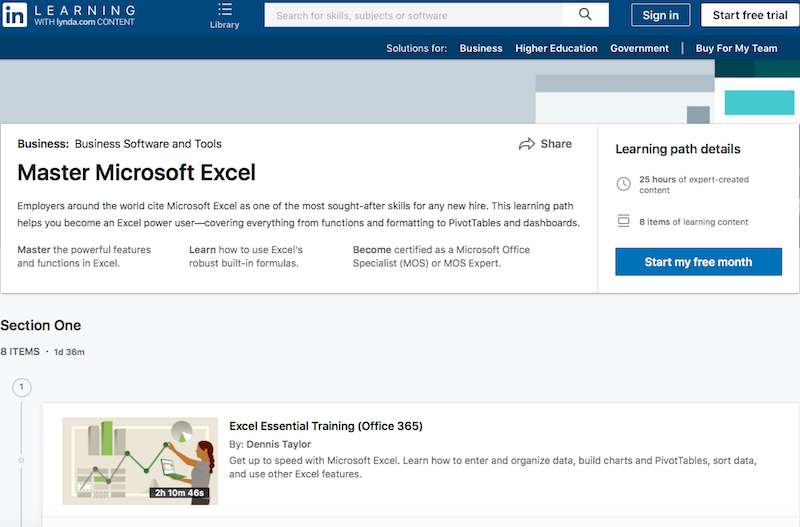This screenshot has height=527, width=800.
Task: Open the Library menu icon
Action: 224,9
